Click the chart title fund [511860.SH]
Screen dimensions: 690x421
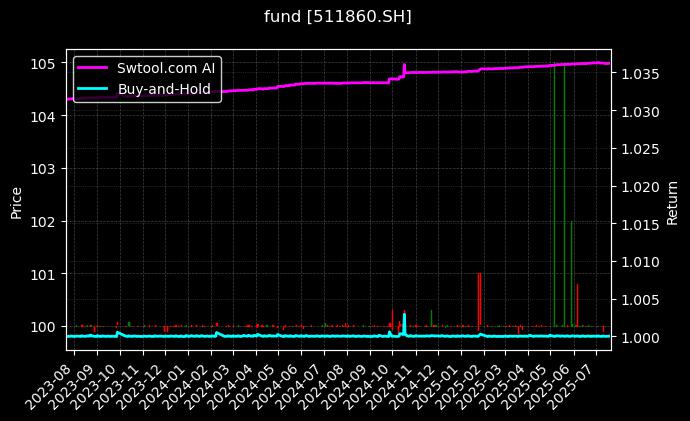[x=337, y=16]
